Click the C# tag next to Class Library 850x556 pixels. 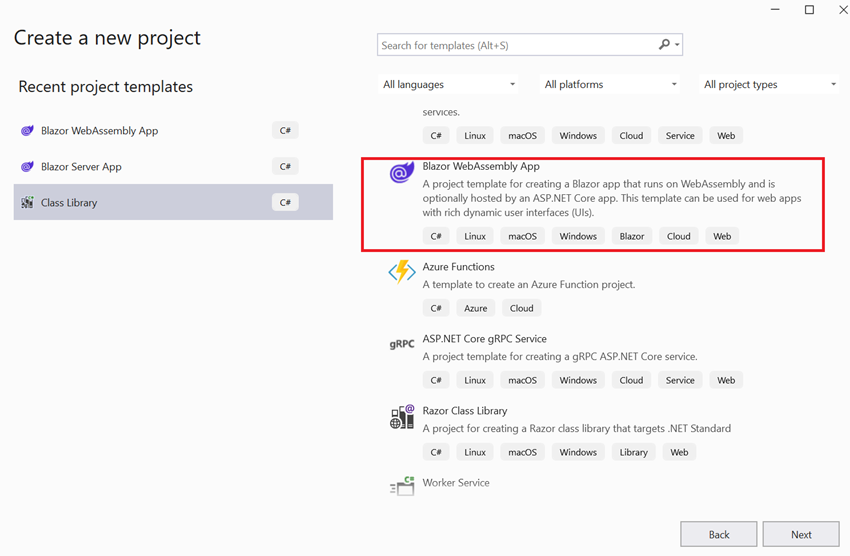coord(285,203)
